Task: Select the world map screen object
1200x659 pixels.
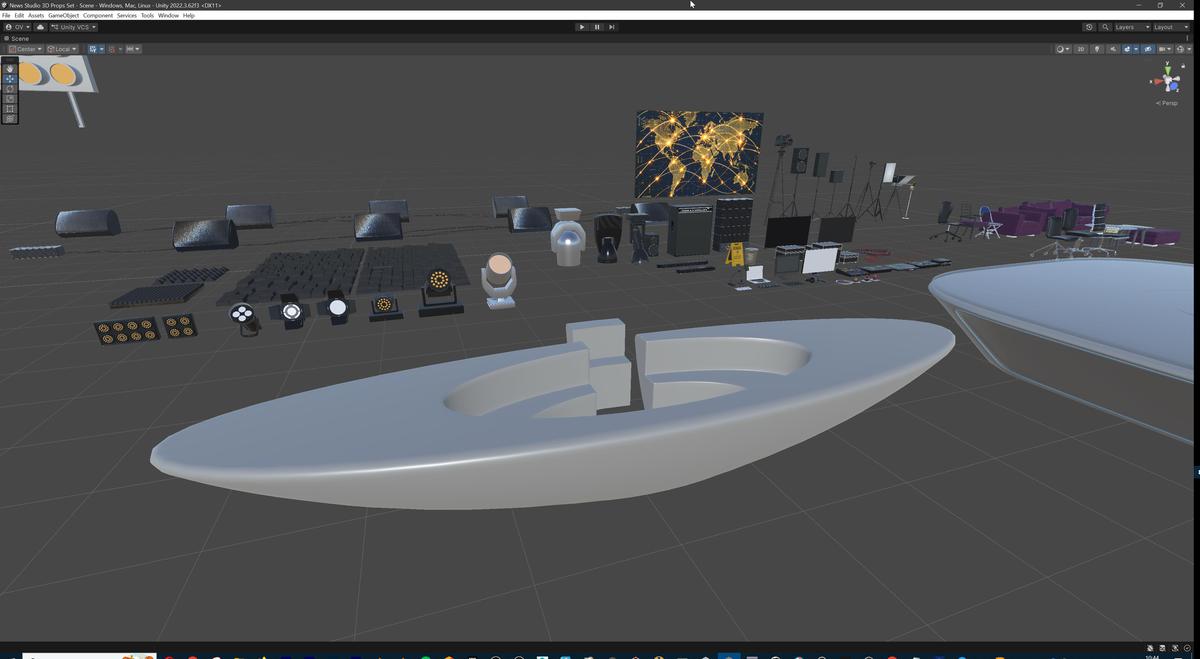Action: coord(699,154)
